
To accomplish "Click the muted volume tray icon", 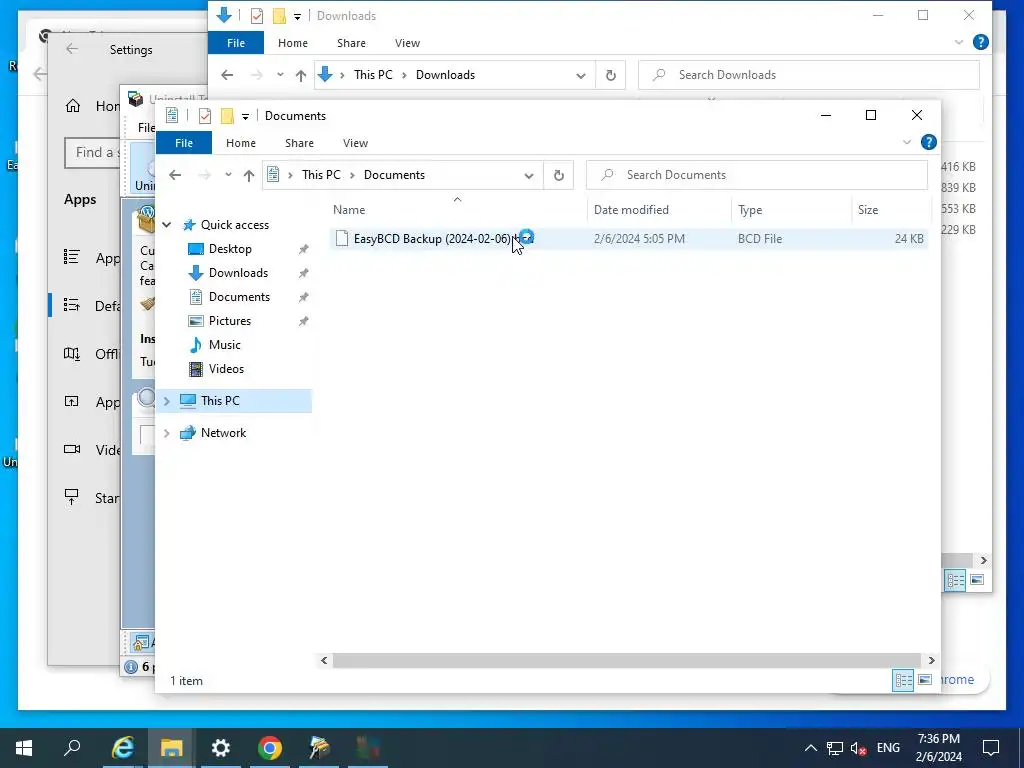I will [858, 748].
